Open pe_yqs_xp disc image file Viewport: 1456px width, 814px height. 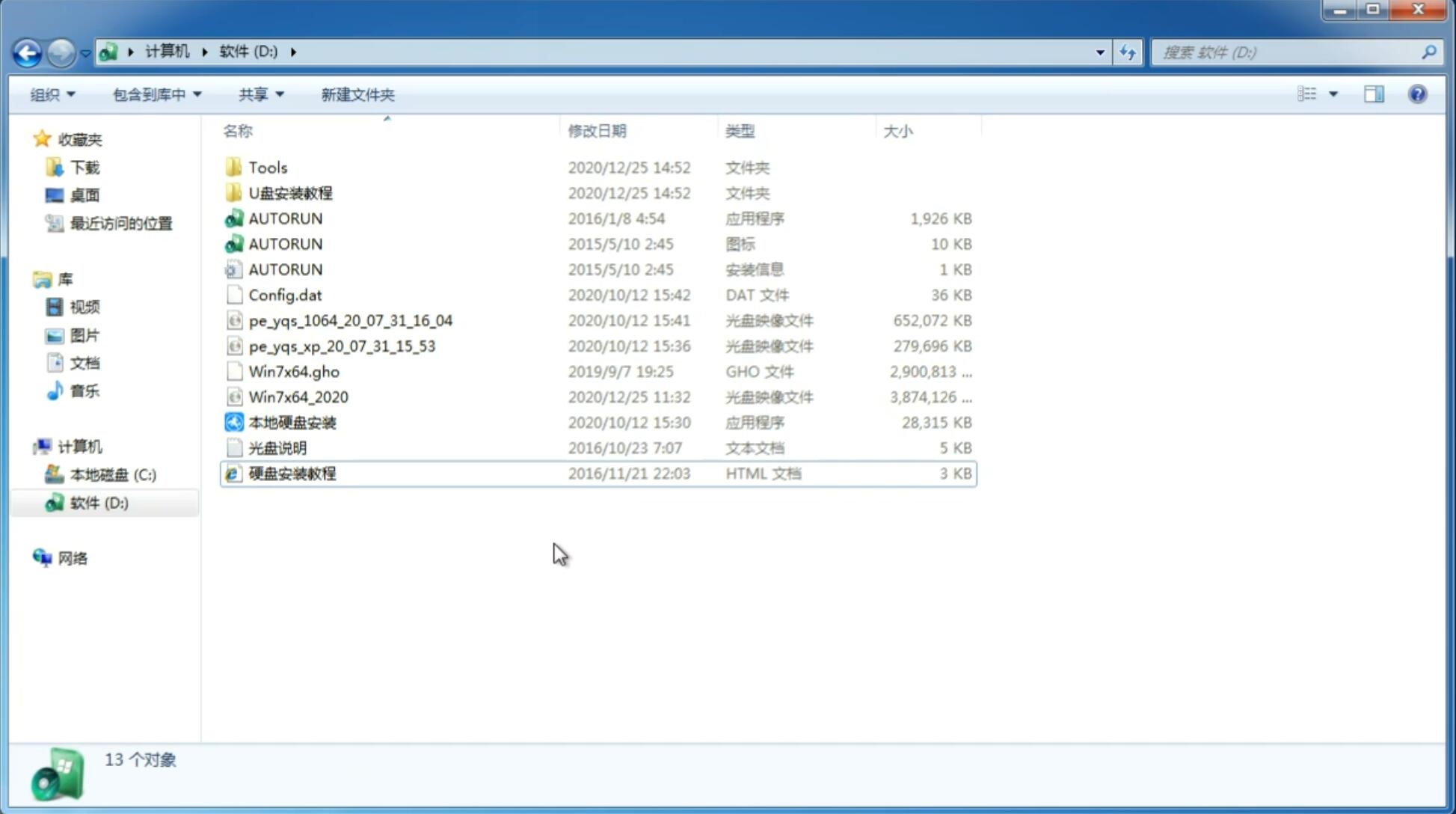pos(342,345)
